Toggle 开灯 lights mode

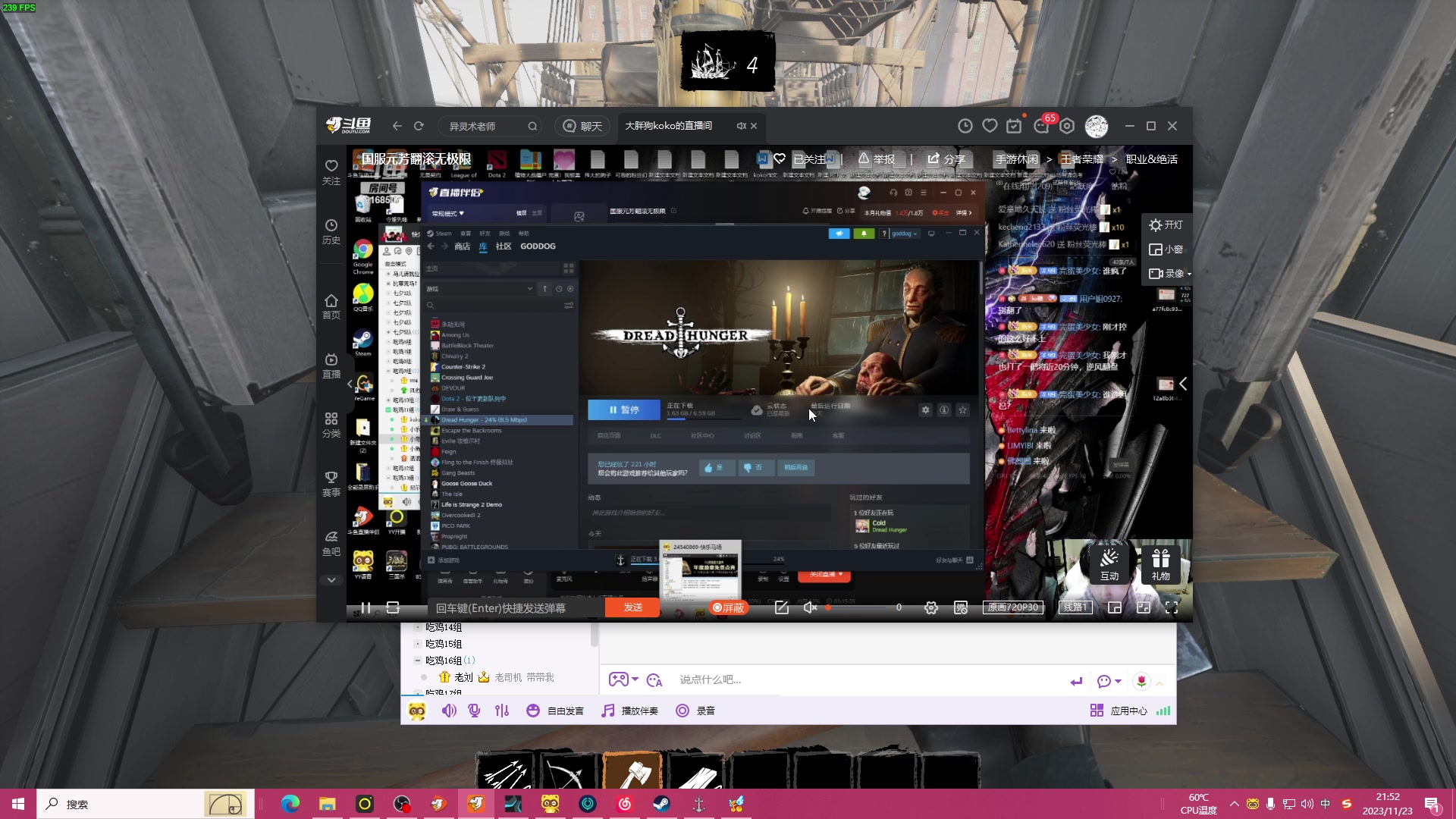coord(1166,225)
